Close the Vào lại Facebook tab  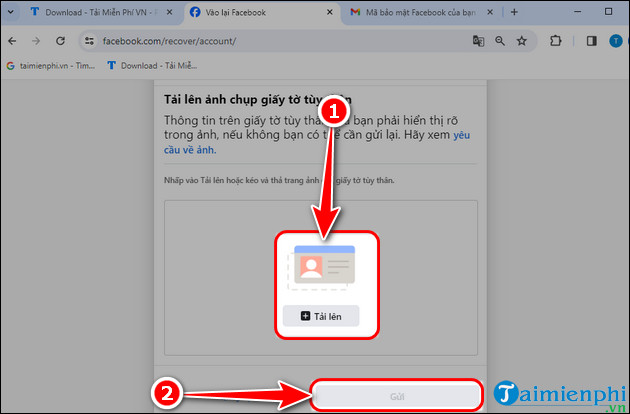(x=329, y=12)
